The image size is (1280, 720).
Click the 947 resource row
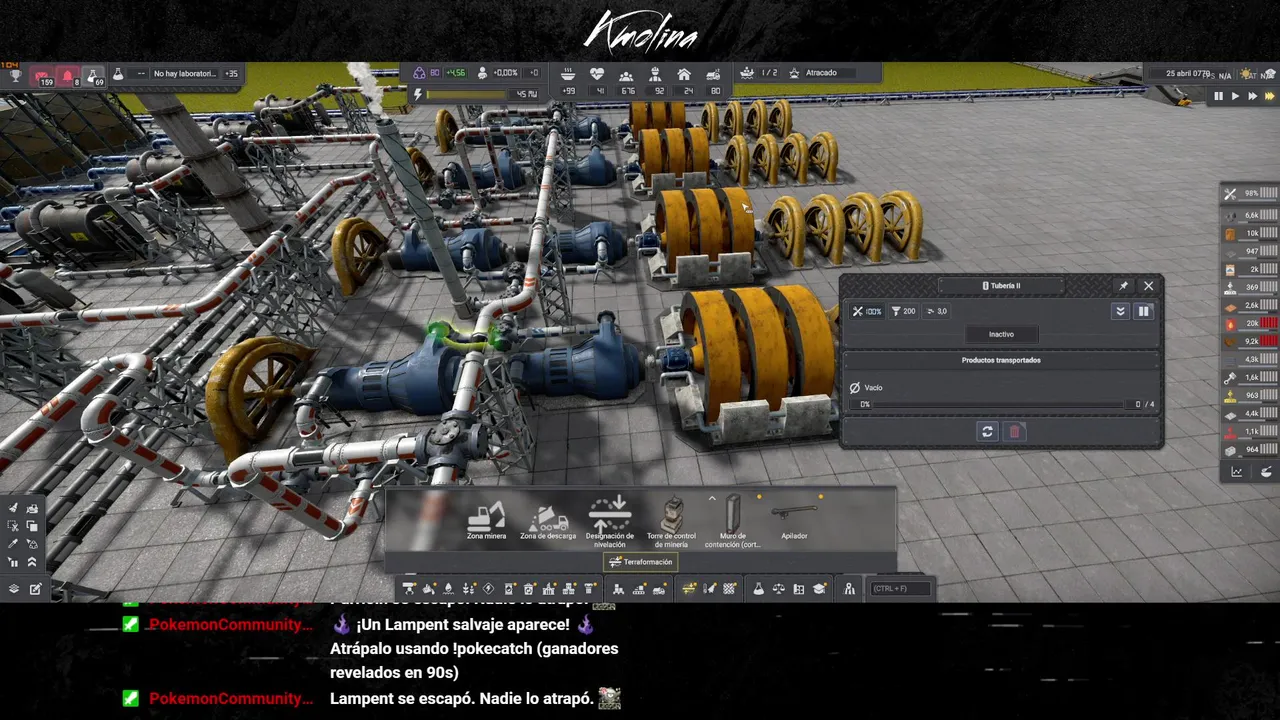(x=1250, y=251)
